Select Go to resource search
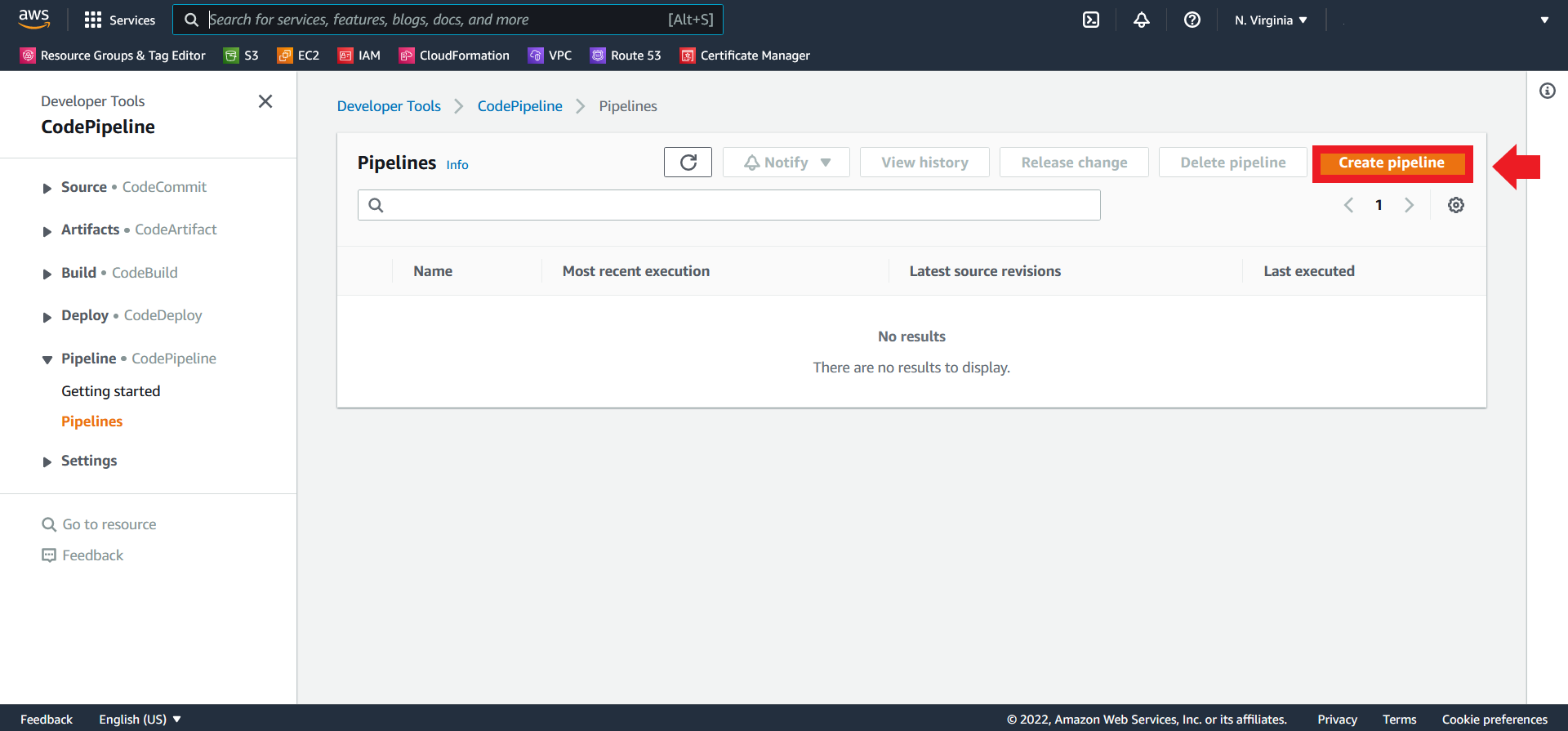 pyautogui.click(x=99, y=524)
